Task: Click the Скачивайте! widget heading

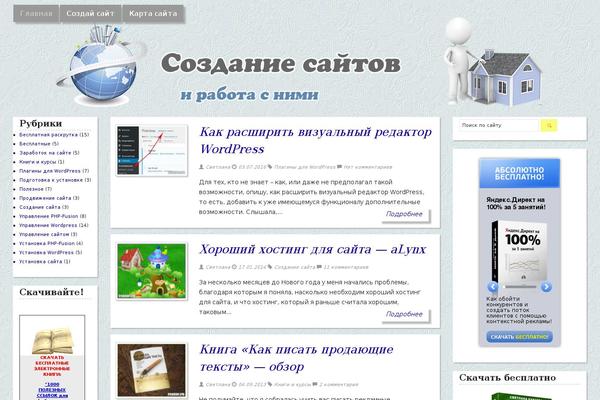Action: point(51,292)
